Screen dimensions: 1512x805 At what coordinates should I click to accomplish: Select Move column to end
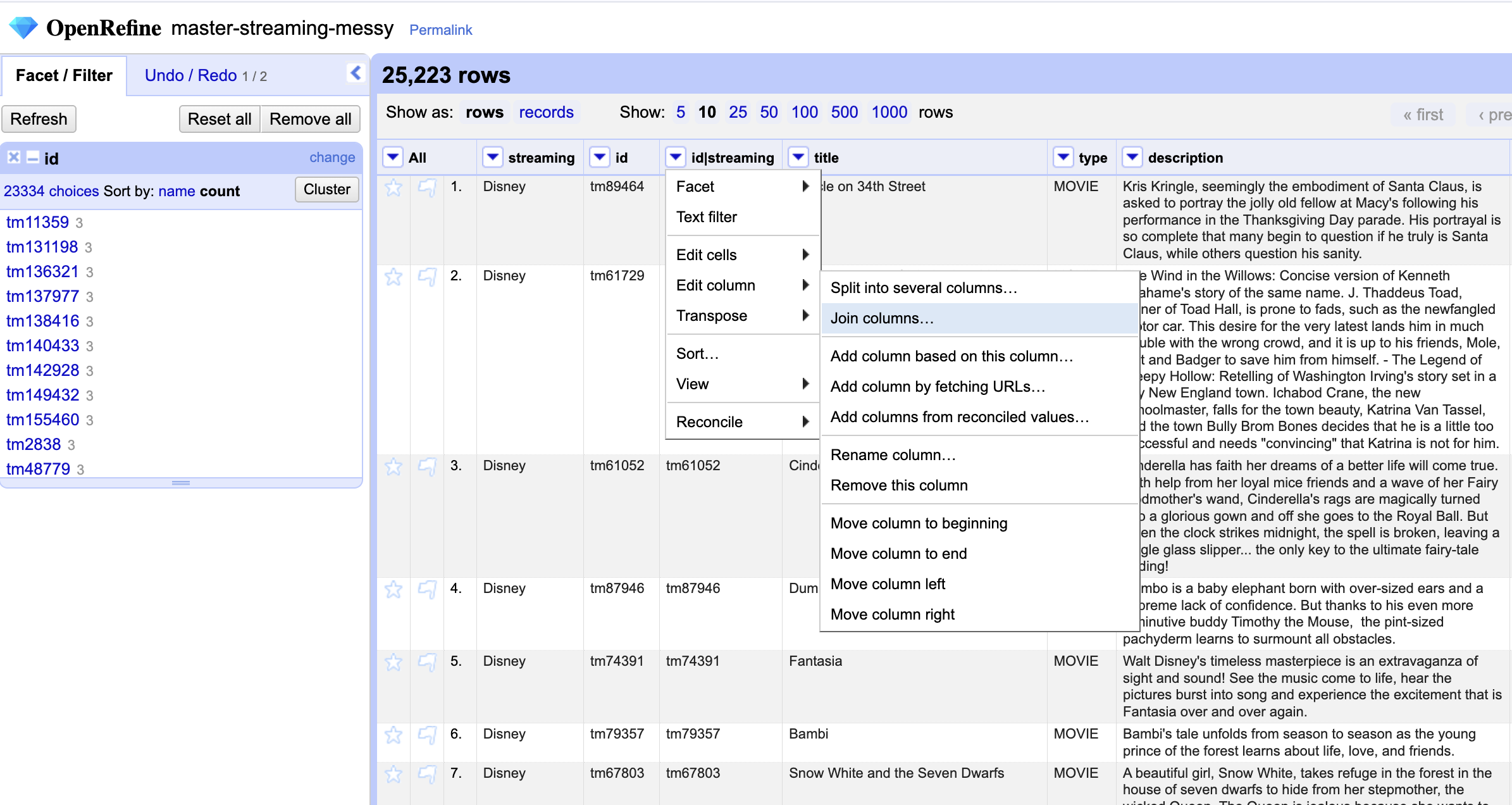coord(979,554)
